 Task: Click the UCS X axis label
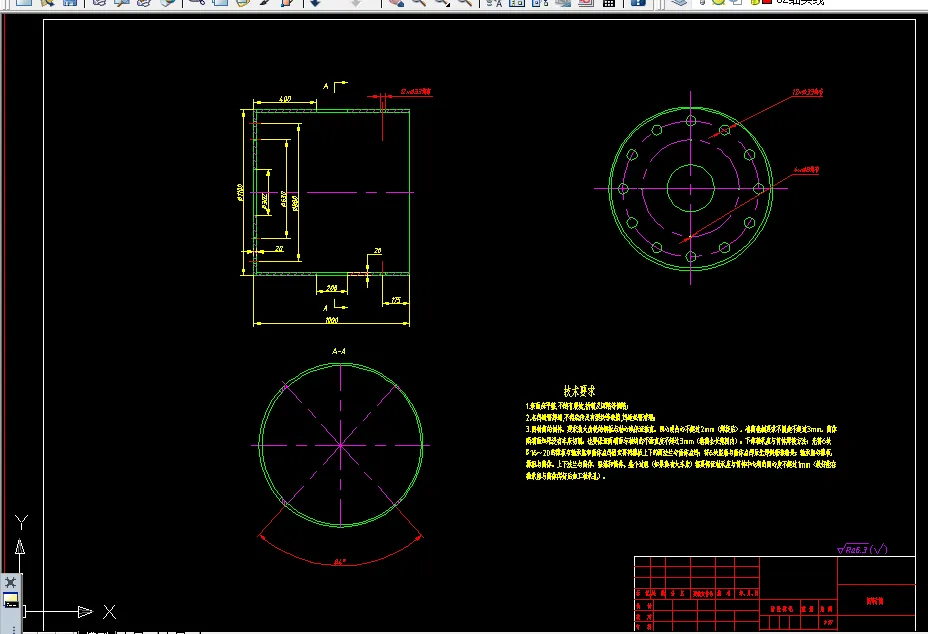[x=109, y=612]
